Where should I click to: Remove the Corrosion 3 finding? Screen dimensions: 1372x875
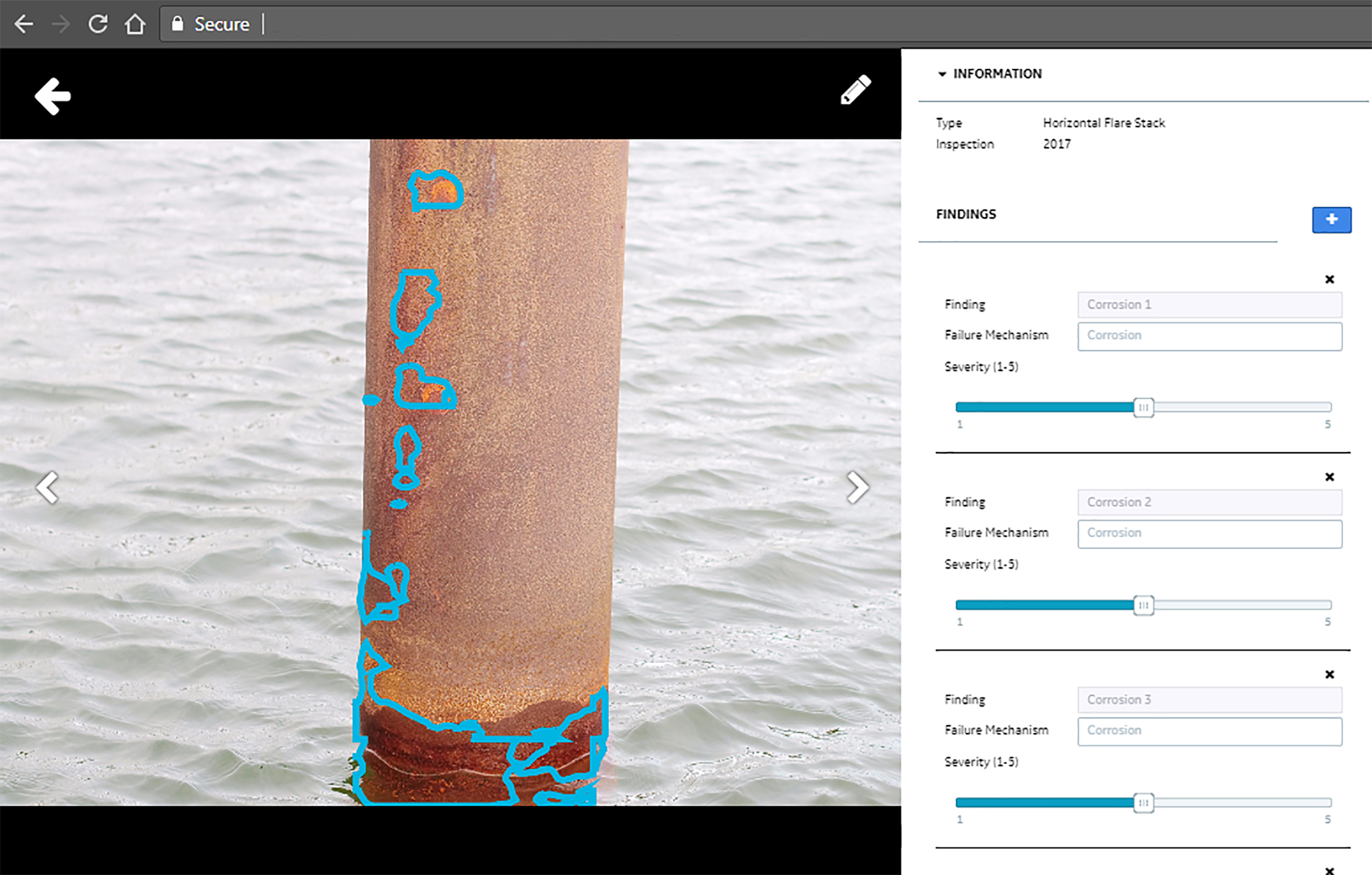tap(1329, 674)
